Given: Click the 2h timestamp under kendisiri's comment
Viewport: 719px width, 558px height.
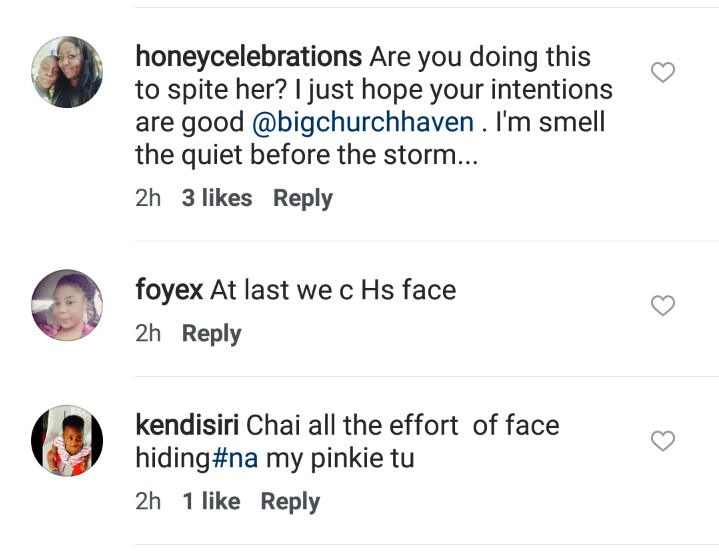Looking at the screenshot, I should coord(148,501).
